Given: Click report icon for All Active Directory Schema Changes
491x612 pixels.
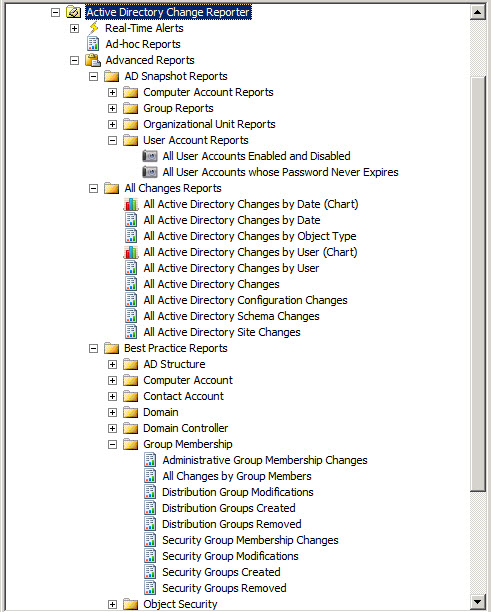Looking at the screenshot, I should coord(131,316).
